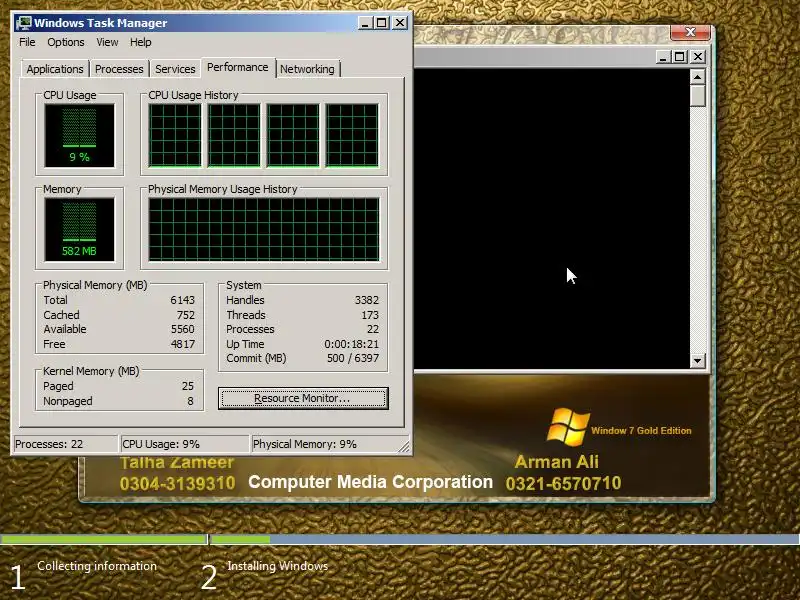Image resolution: width=800 pixels, height=600 pixels.
Task: Click the Physical Memory Usage History graph
Action: click(264, 230)
